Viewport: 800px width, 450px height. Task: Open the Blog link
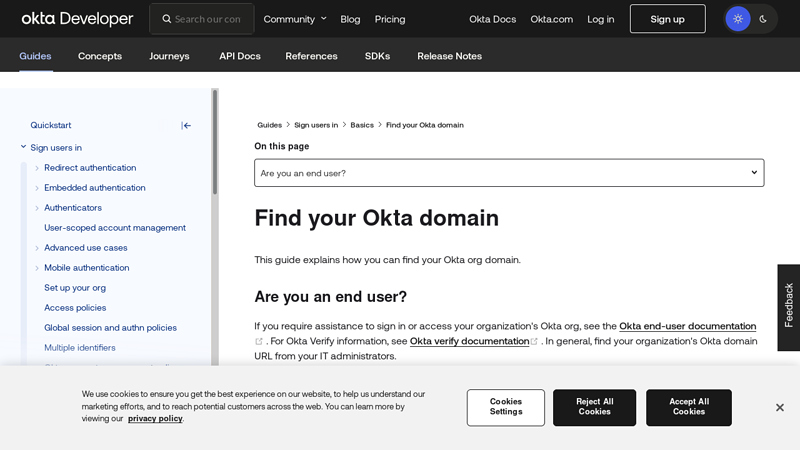[350, 19]
